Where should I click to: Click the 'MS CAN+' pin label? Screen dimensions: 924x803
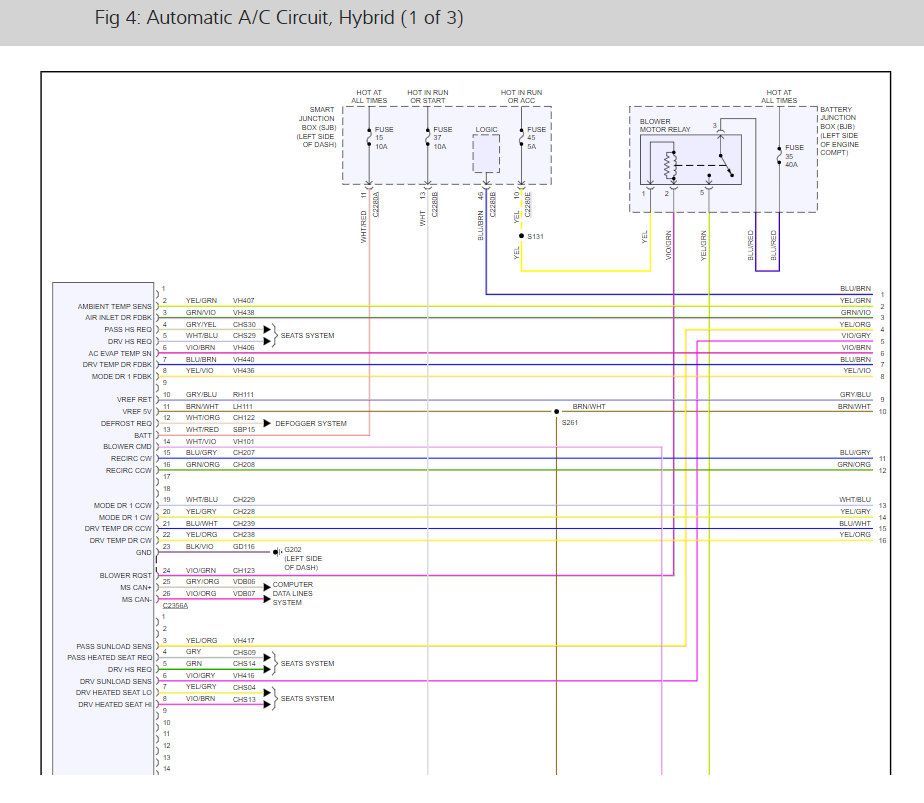[136, 587]
